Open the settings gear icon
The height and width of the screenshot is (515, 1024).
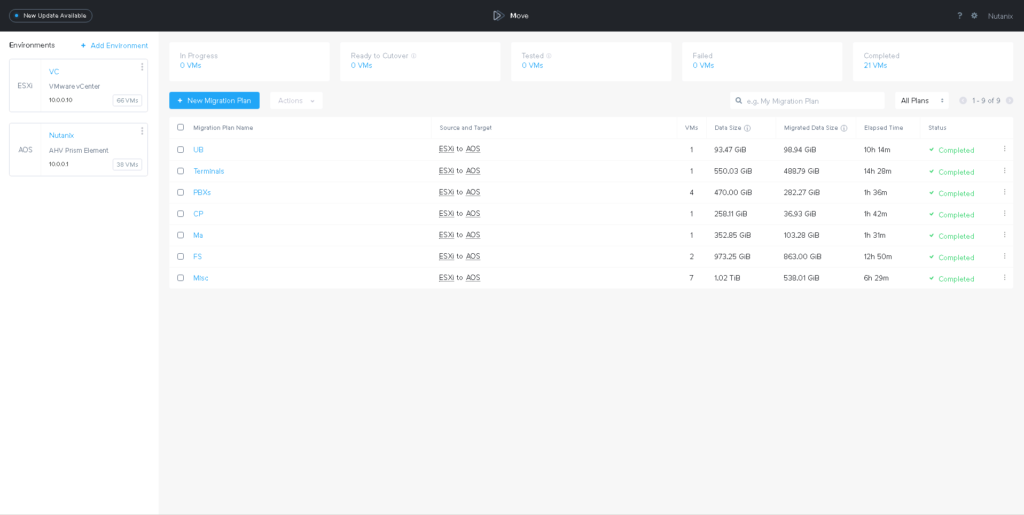pos(974,16)
